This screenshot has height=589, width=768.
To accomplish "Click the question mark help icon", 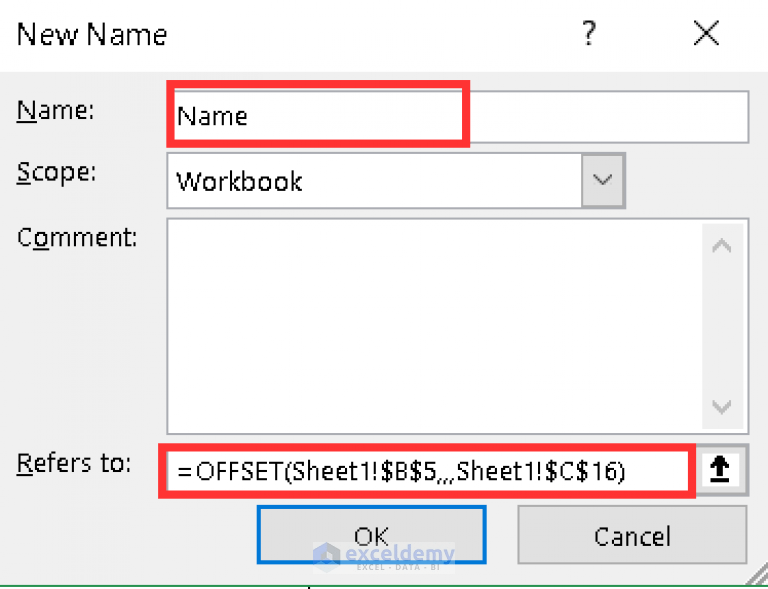I will (589, 33).
